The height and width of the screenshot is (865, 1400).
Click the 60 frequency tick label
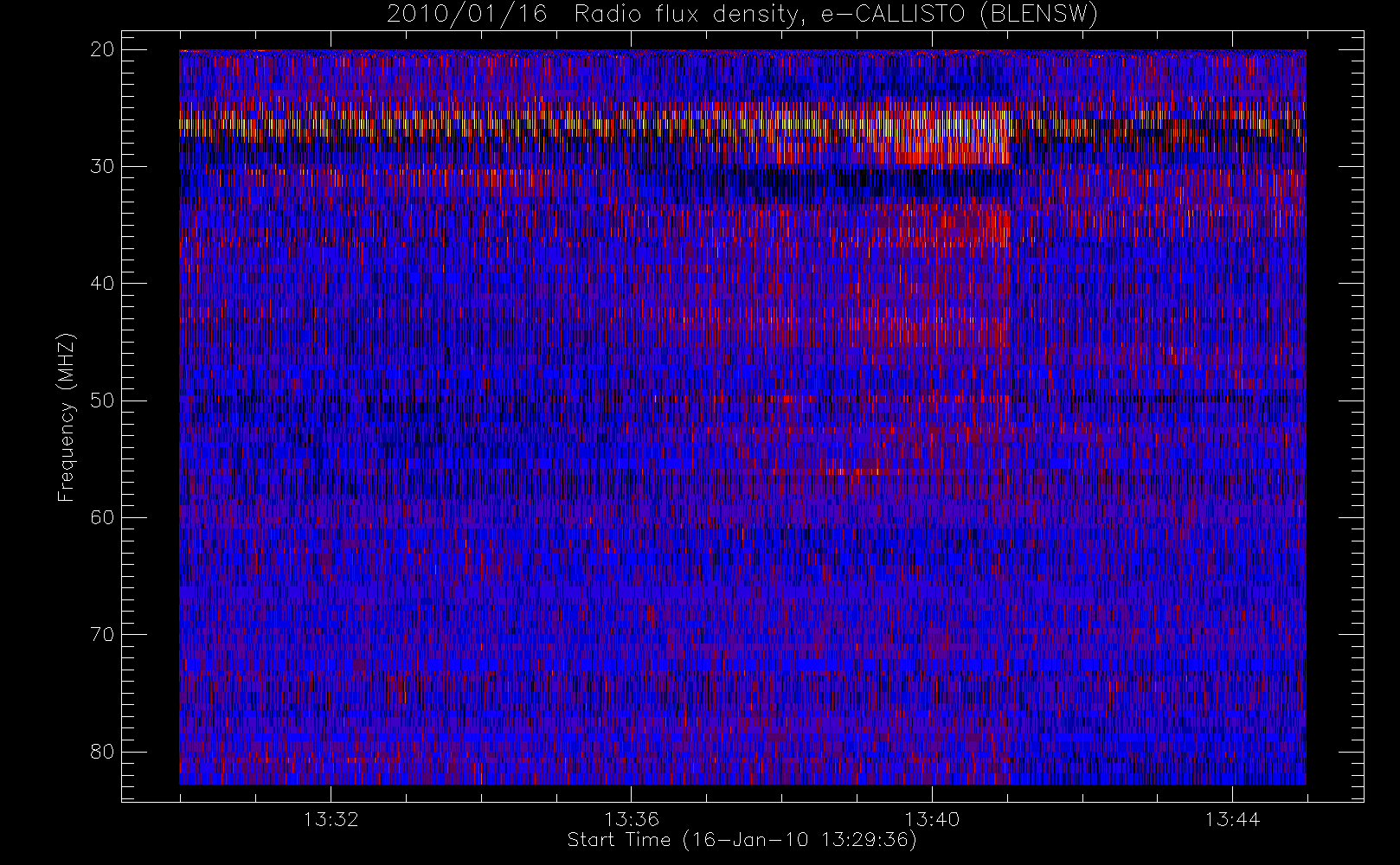(102, 517)
